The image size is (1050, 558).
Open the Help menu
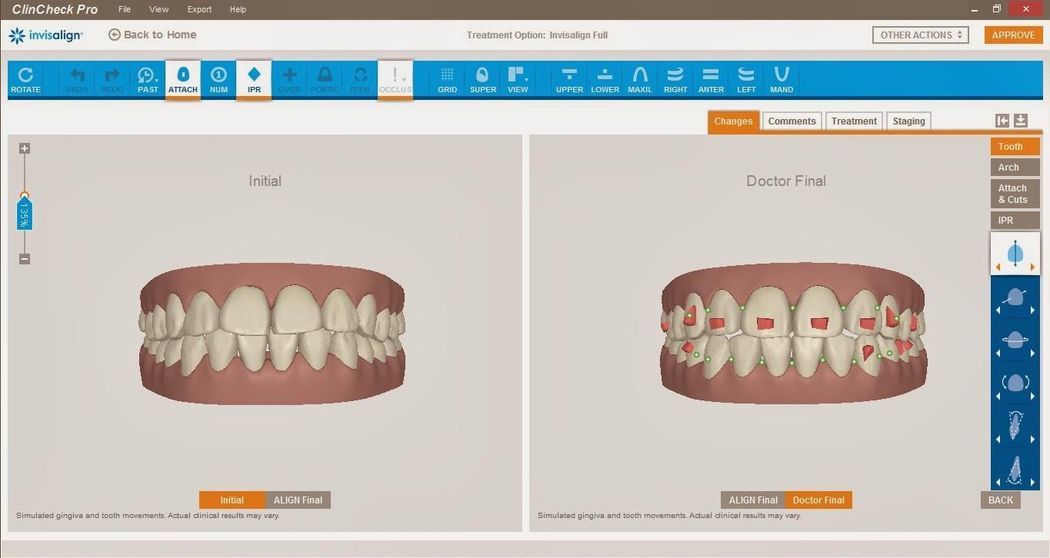click(x=238, y=9)
